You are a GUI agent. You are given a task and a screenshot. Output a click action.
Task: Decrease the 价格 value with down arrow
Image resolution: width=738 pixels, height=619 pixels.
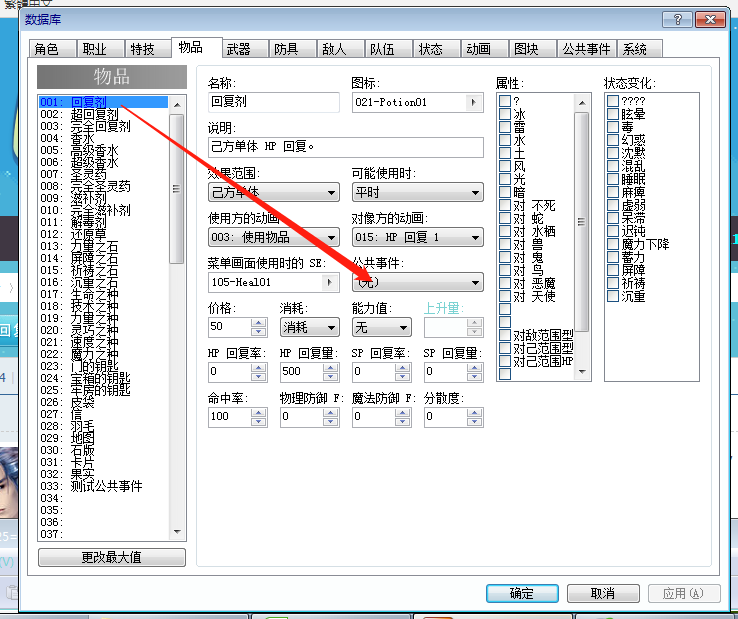[258, 331]
